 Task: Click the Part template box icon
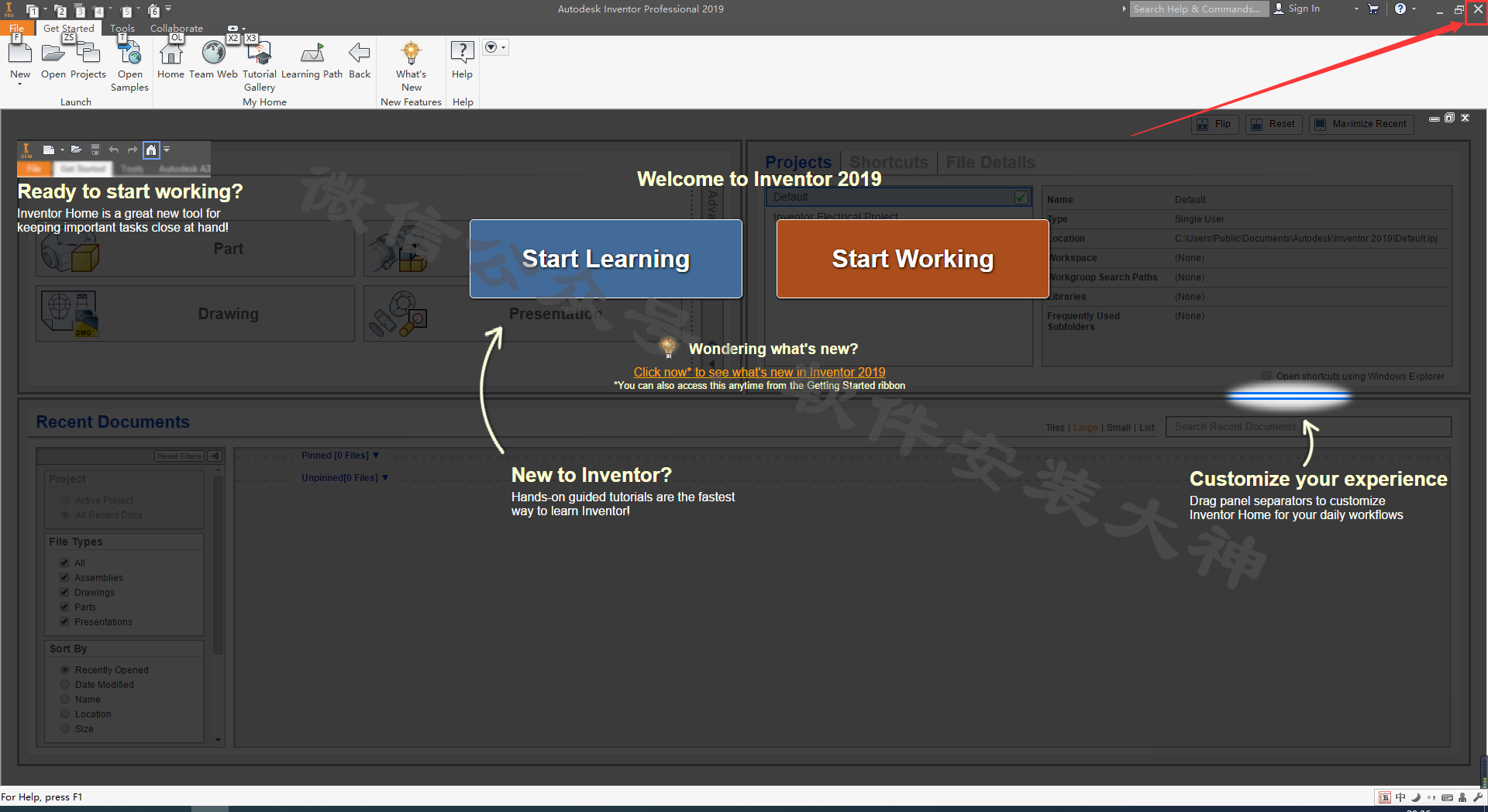pos(70,249)
